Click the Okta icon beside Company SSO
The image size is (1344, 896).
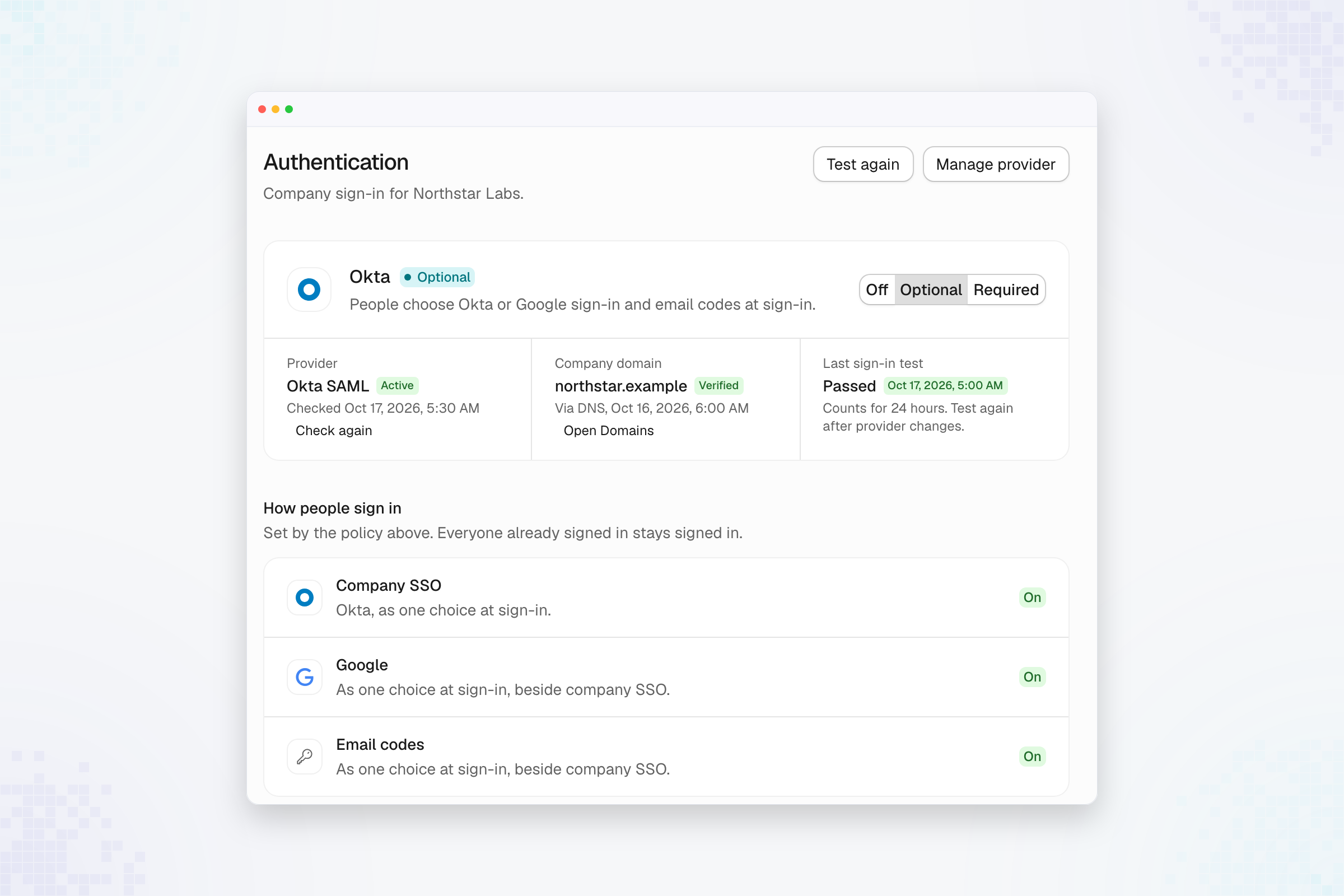click(305, 598)
